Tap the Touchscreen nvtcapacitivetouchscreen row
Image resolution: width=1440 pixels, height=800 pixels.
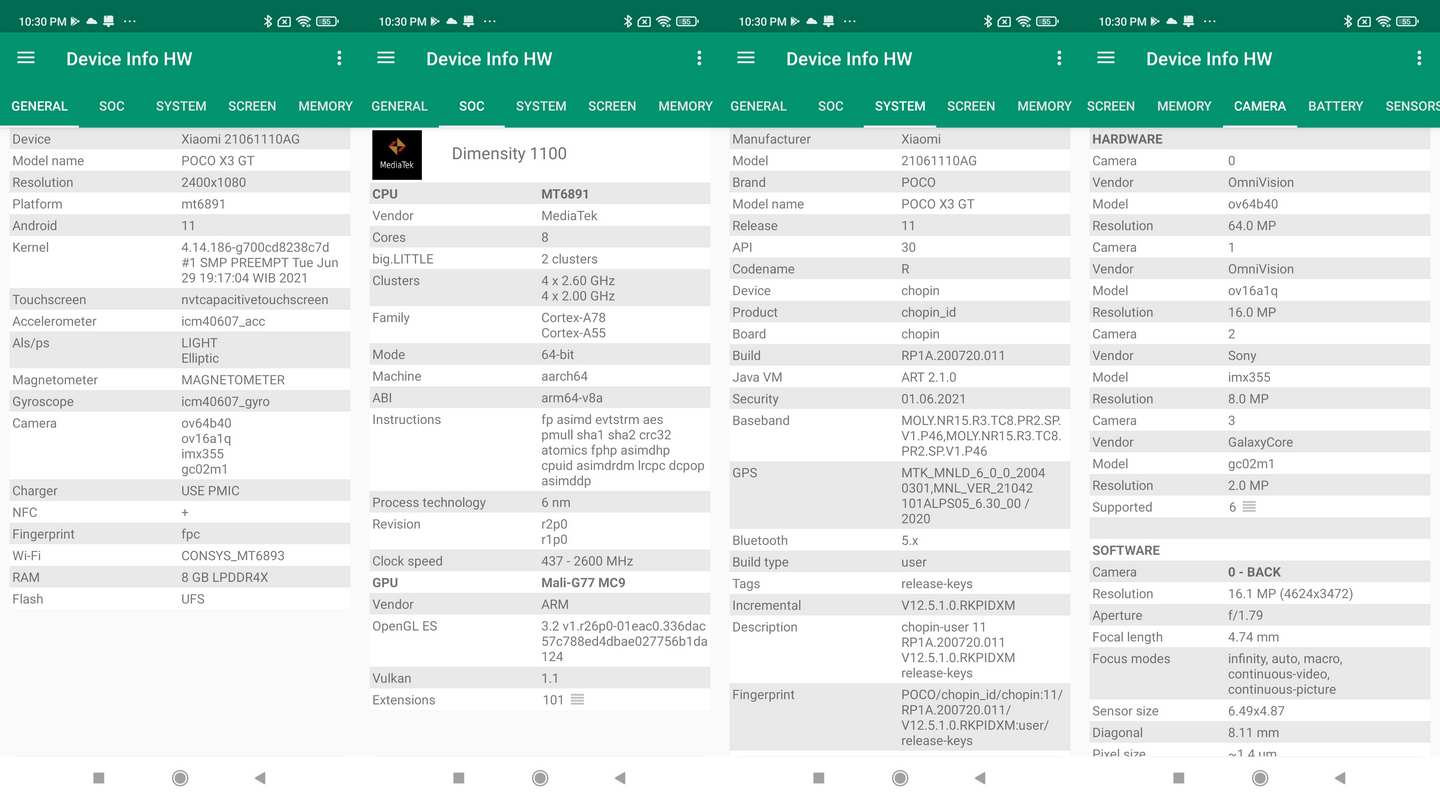click(x=180, y=299)
